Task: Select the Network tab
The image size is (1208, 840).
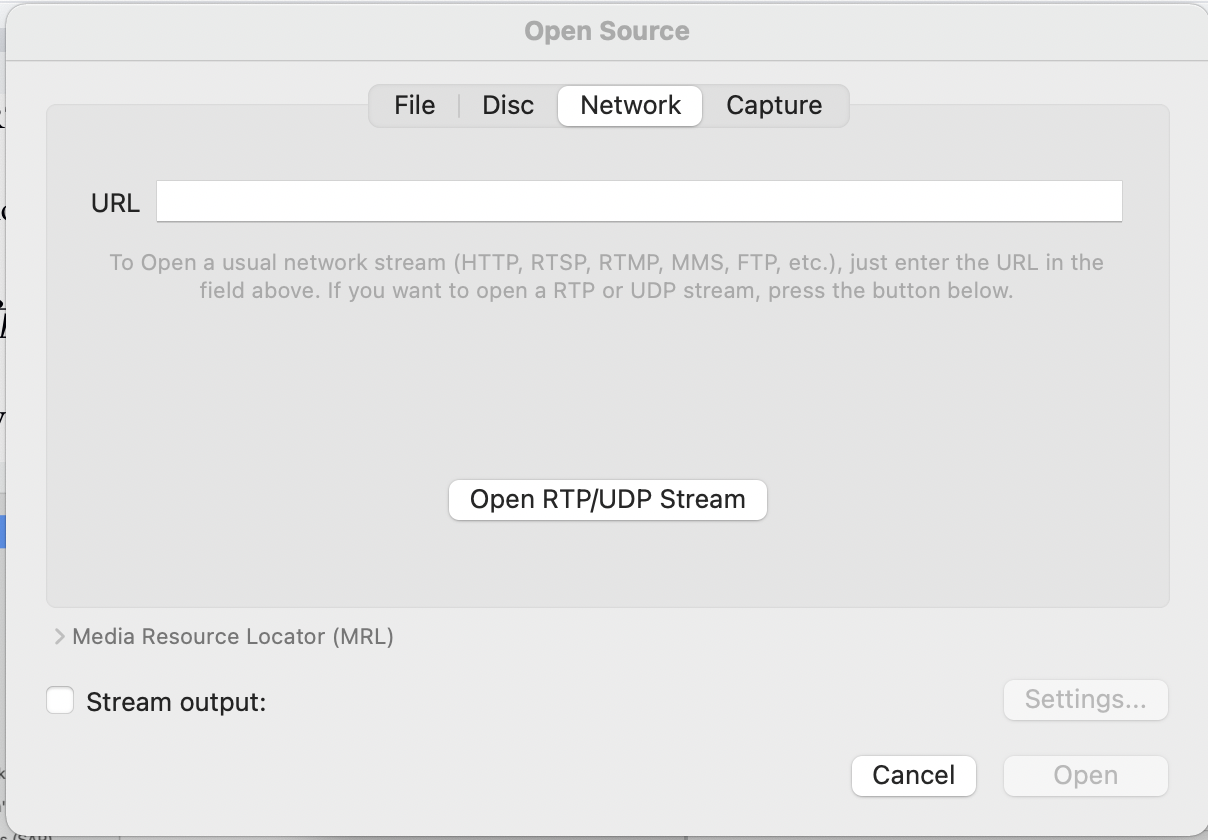Action: click(630, 106)
